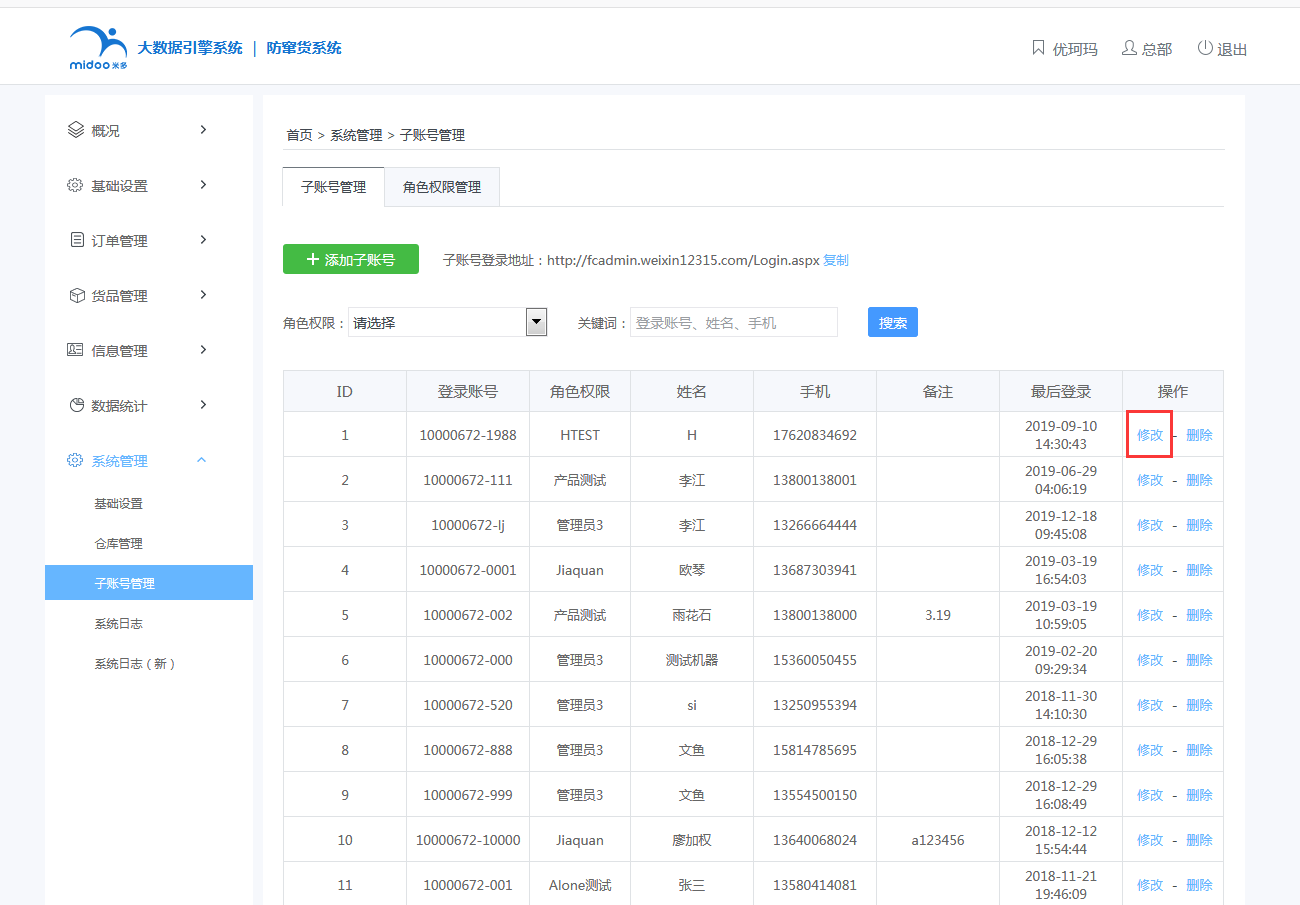This screenshot has width=1300, height=905.
Task: Click 修改 for account 10000672-1988
Action: coord(1150,435)
